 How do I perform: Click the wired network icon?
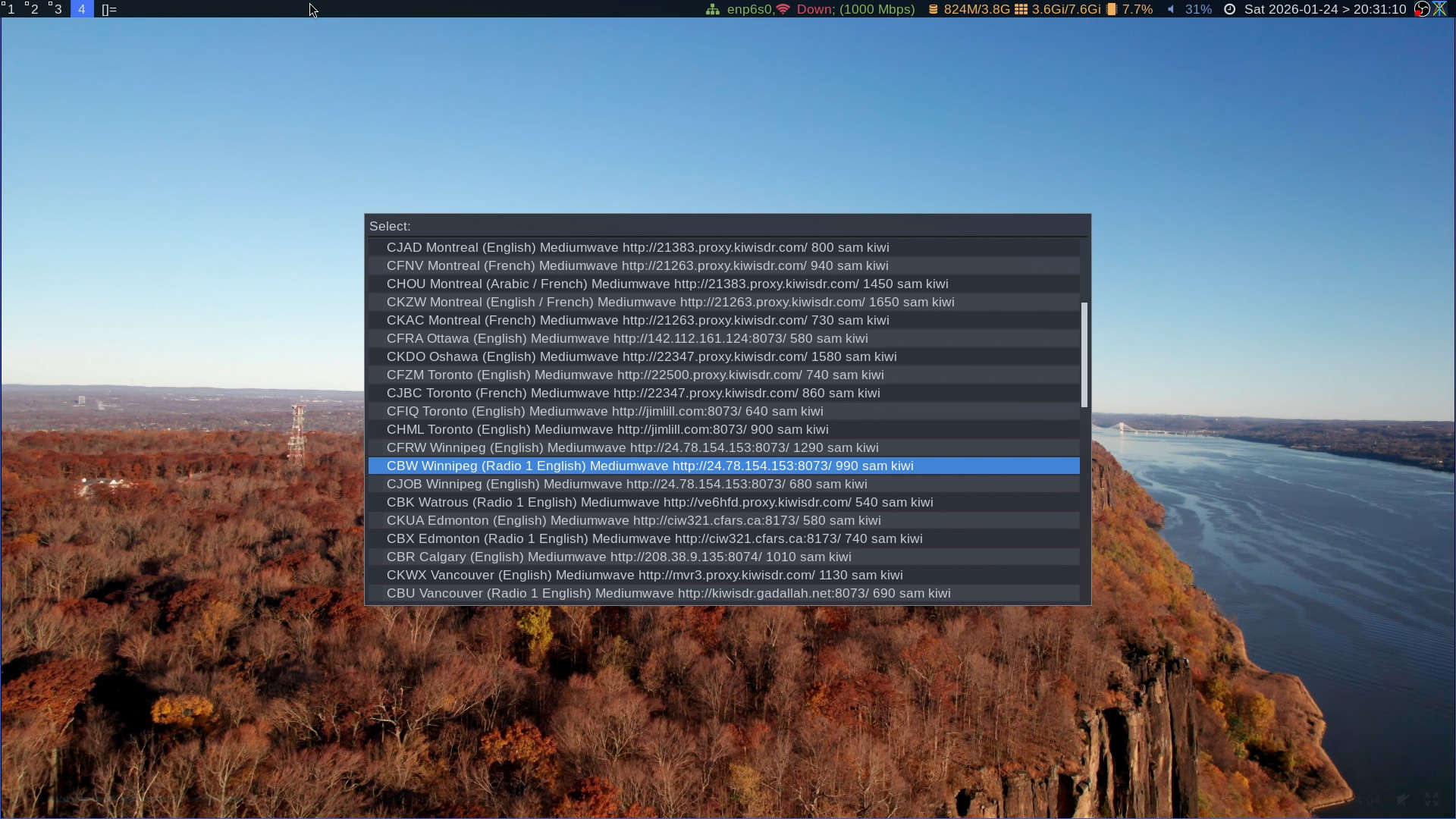pyautogui.click(x=713, y=9)
